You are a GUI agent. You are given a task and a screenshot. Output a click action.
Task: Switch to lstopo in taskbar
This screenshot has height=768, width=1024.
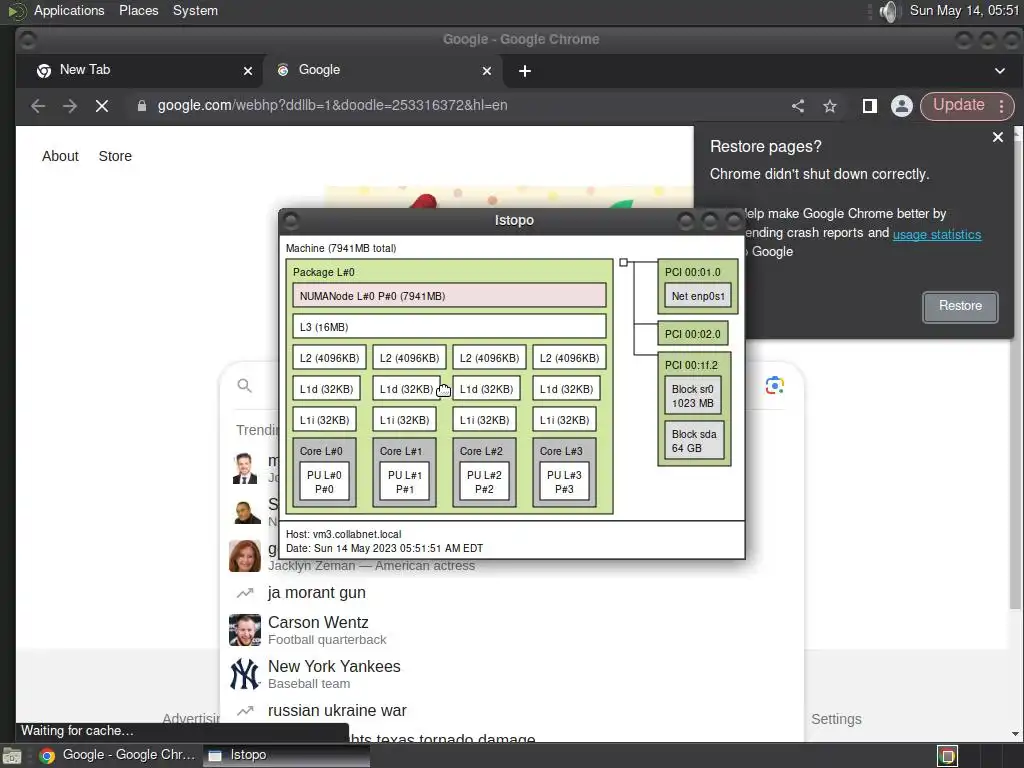286,756
